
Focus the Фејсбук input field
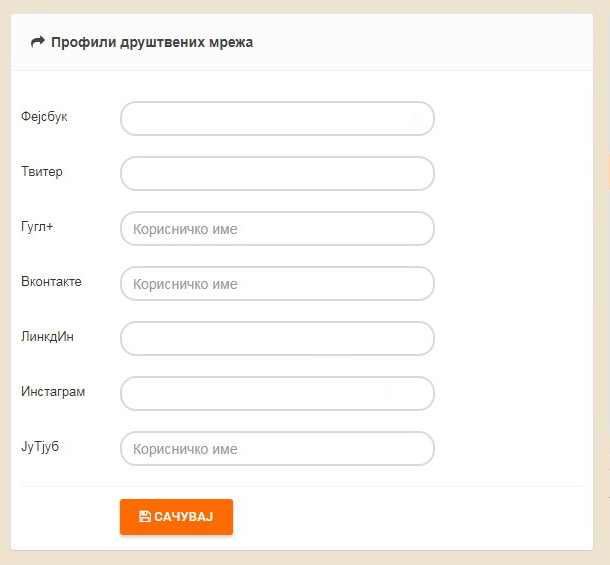277,119
